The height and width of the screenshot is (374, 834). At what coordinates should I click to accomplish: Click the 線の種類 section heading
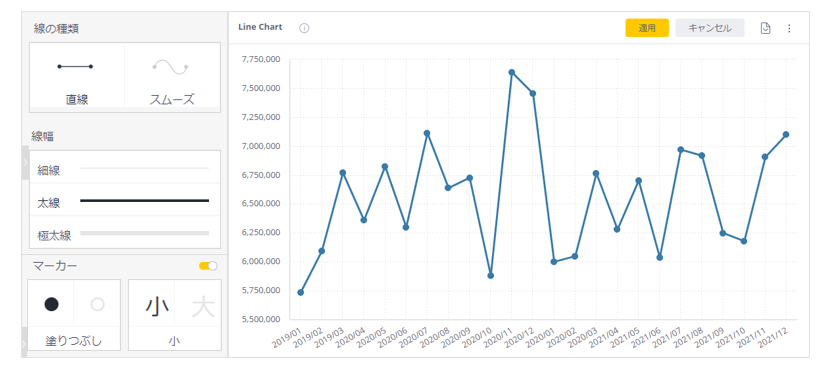click(x=56, y=29)
